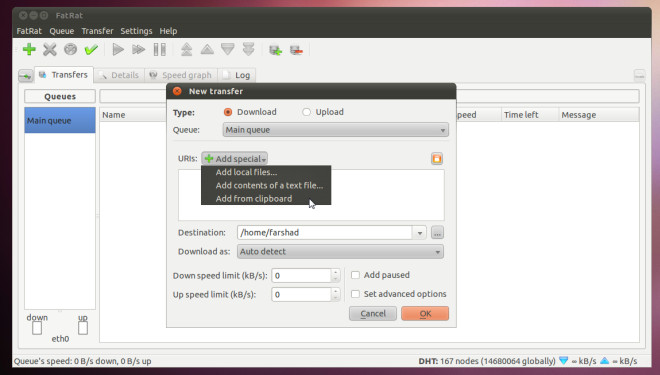The image size is (660, 375).
Task: Select the Upload radio button
Action: pyautogui.click(x=306, y=112)
